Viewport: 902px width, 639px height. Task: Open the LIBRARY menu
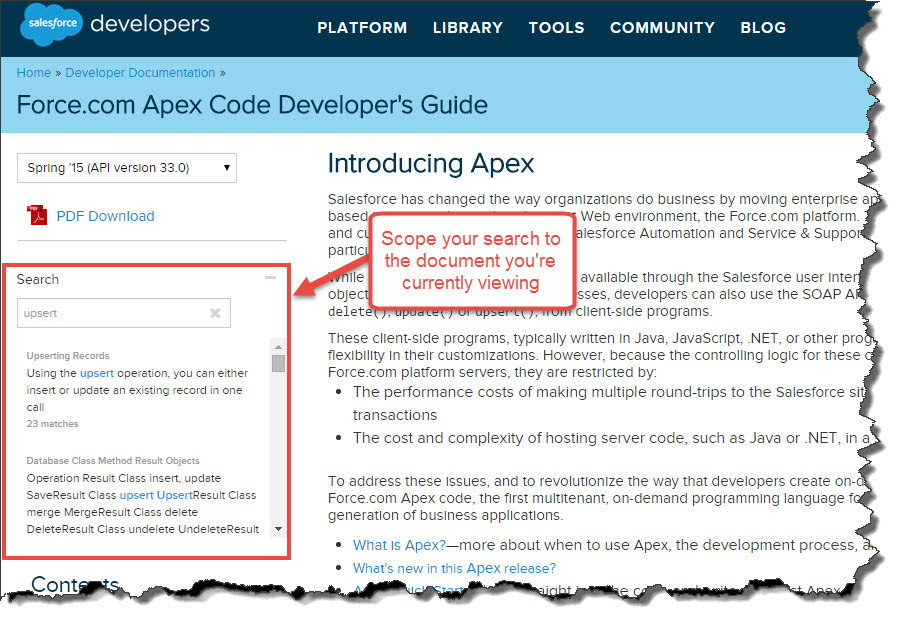click(468, 28)
